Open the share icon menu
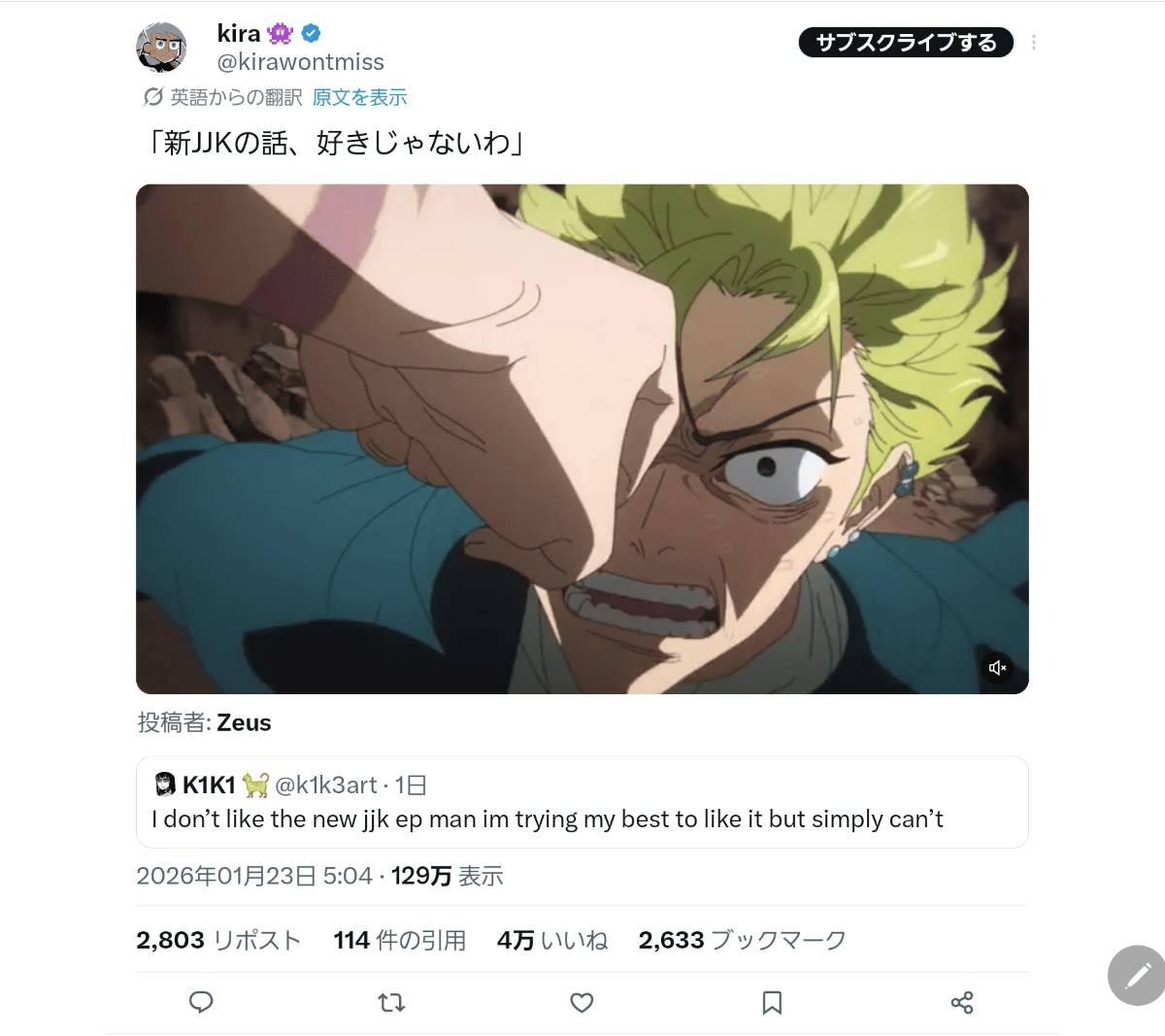Viewport: 1165px width, 1036px height. click(962, 1002)
